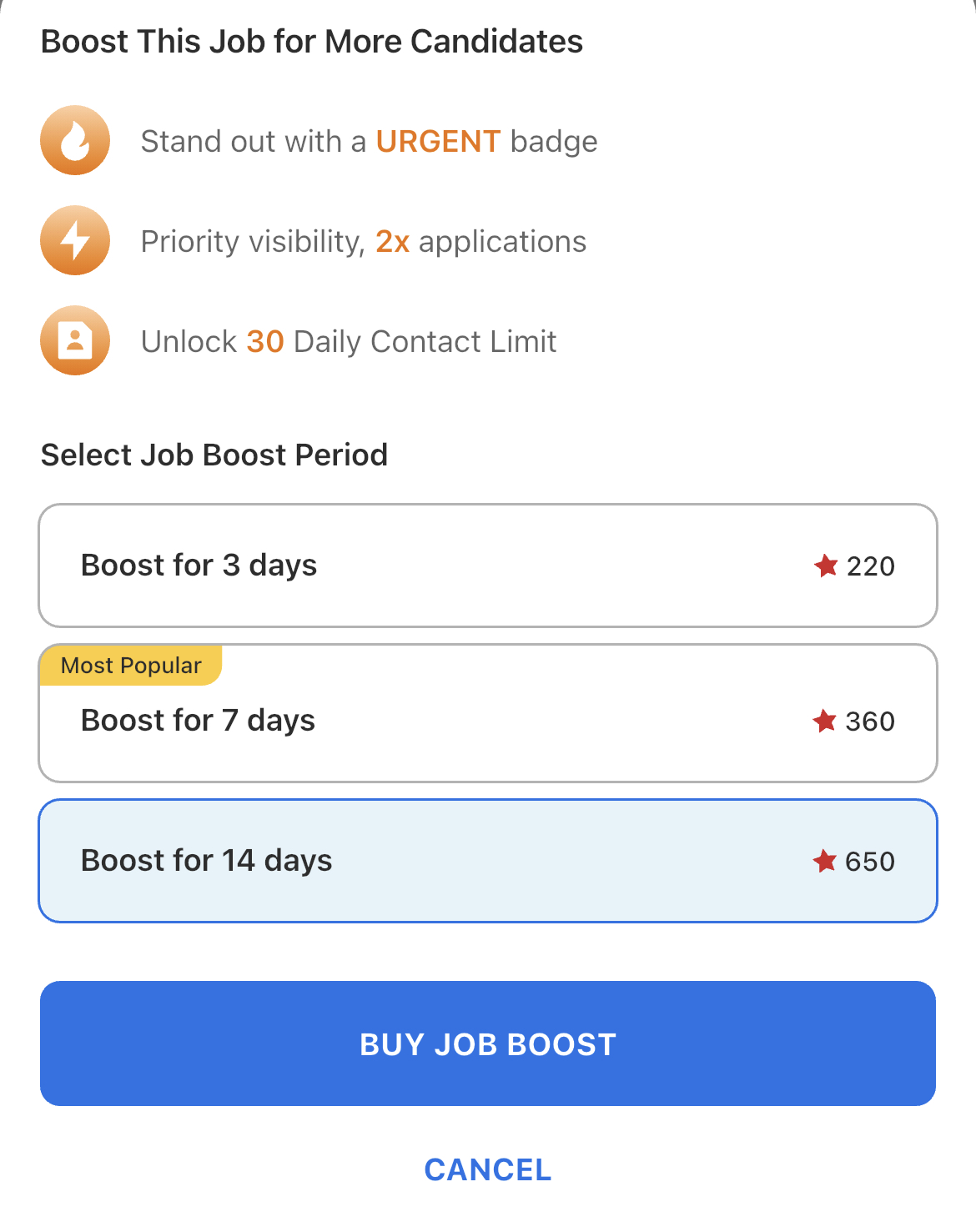Click the red star beside 360
The width and height of the screenshot is (976, 1232).
click(x=825, y=721)
